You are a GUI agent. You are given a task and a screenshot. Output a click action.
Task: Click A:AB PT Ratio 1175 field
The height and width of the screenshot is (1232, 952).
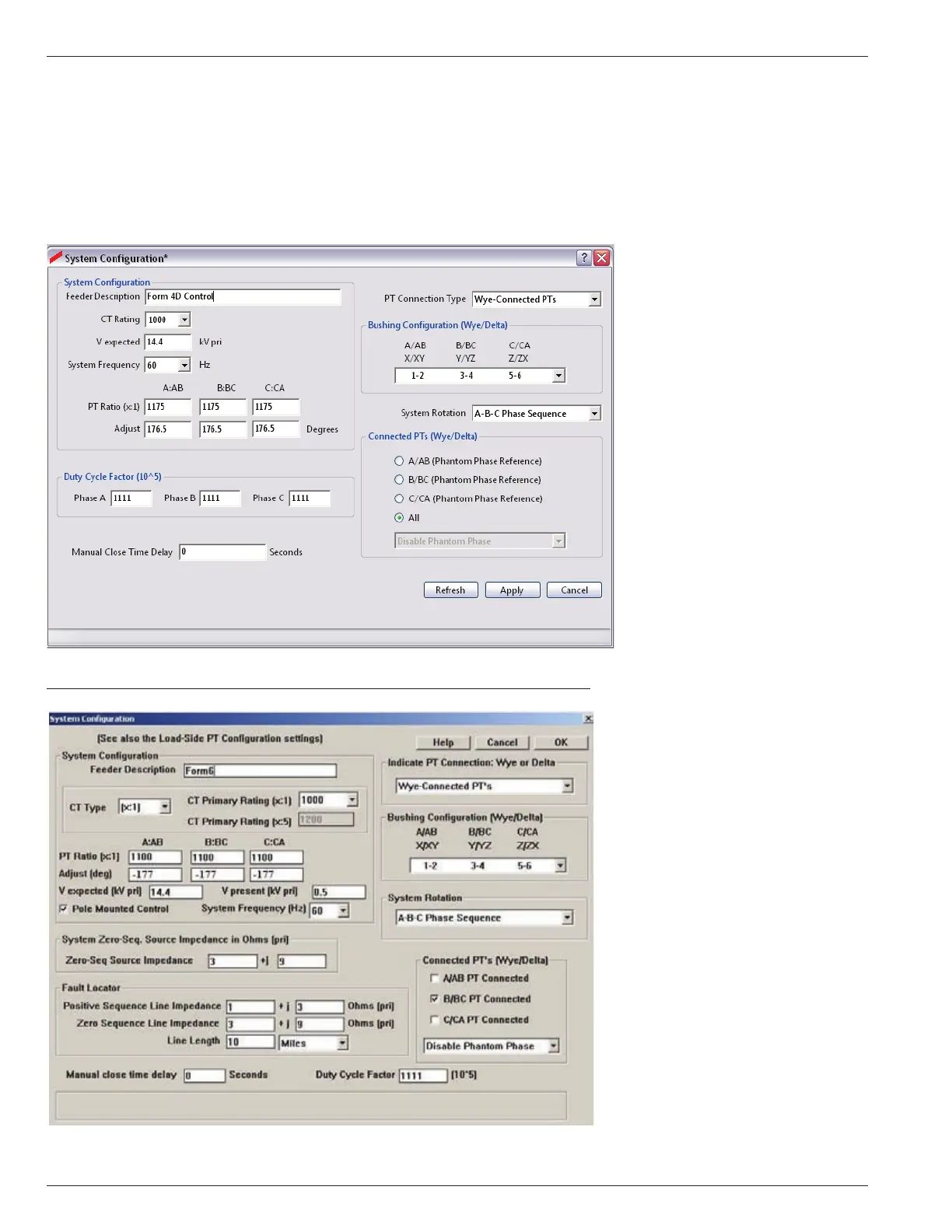tap(168, 407)
